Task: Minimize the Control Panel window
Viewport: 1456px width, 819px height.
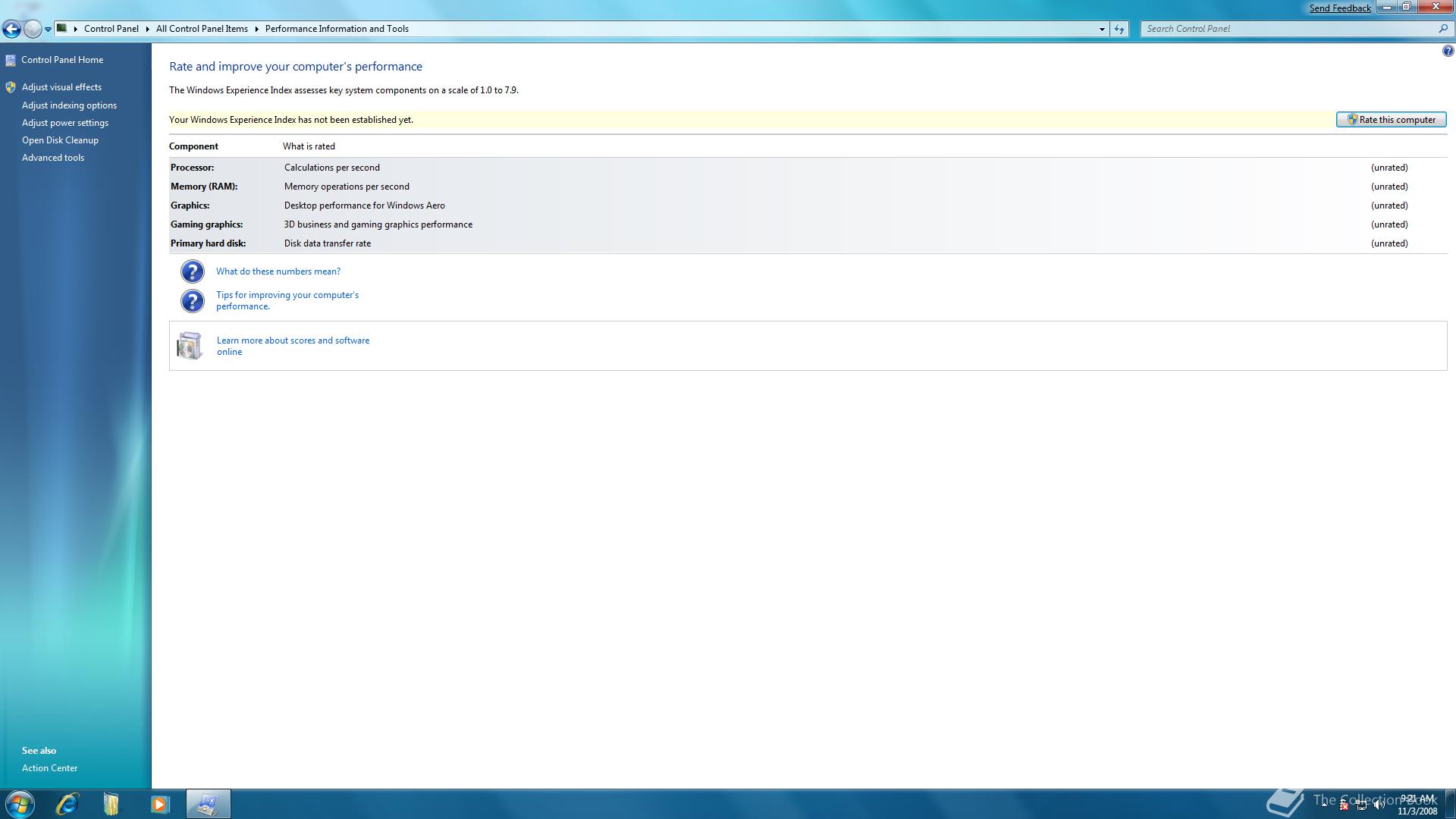Action: coord(1387,7)
